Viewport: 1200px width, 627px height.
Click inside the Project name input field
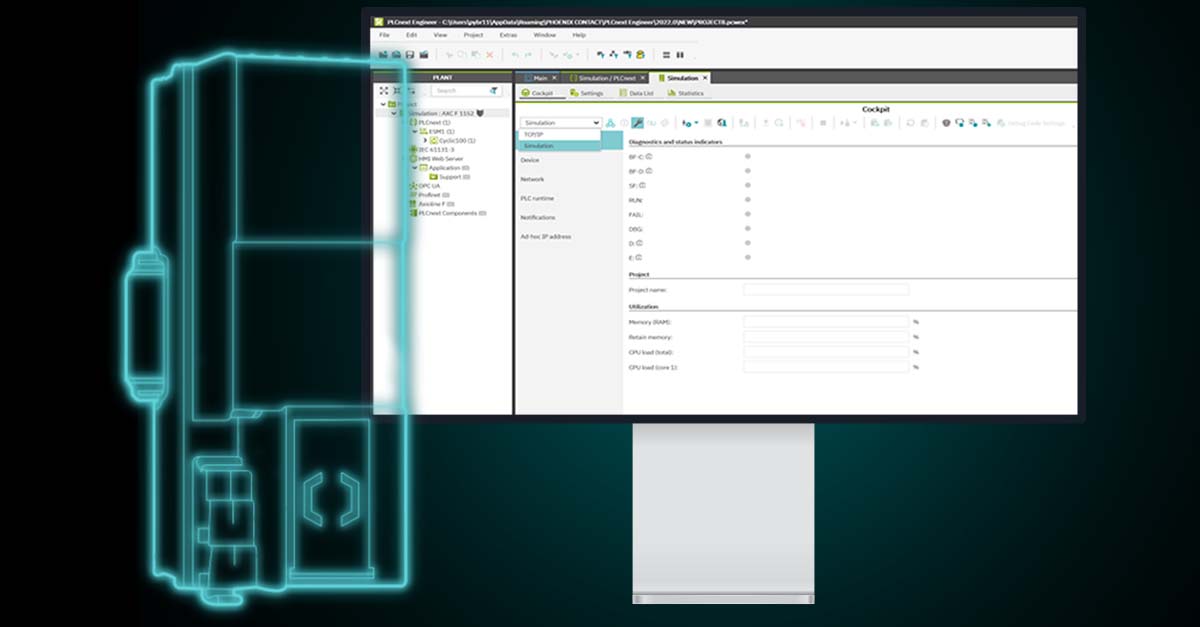[x=825, y=289]
